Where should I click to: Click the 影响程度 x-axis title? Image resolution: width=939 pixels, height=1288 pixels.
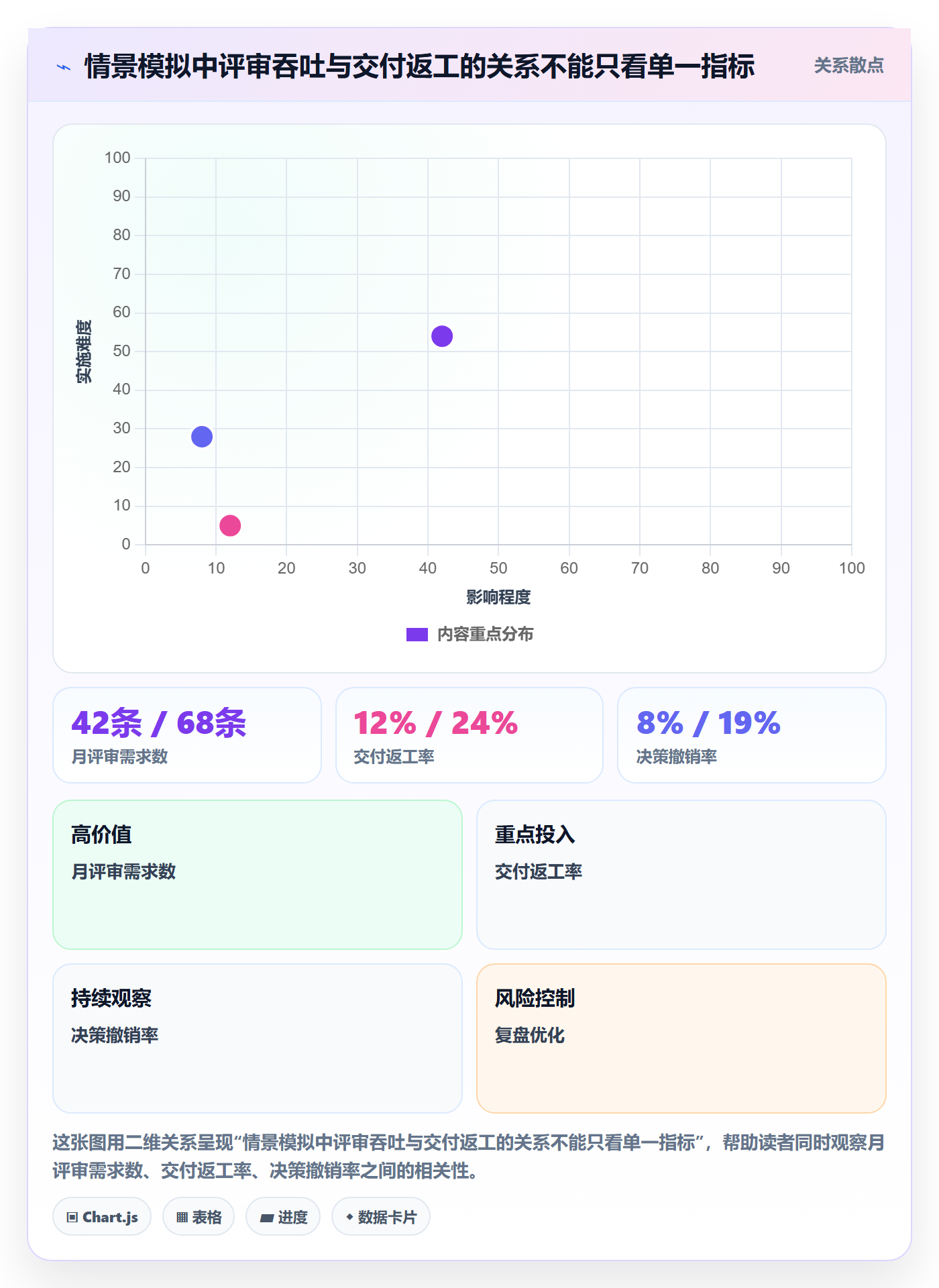click(x=498, y=597)
